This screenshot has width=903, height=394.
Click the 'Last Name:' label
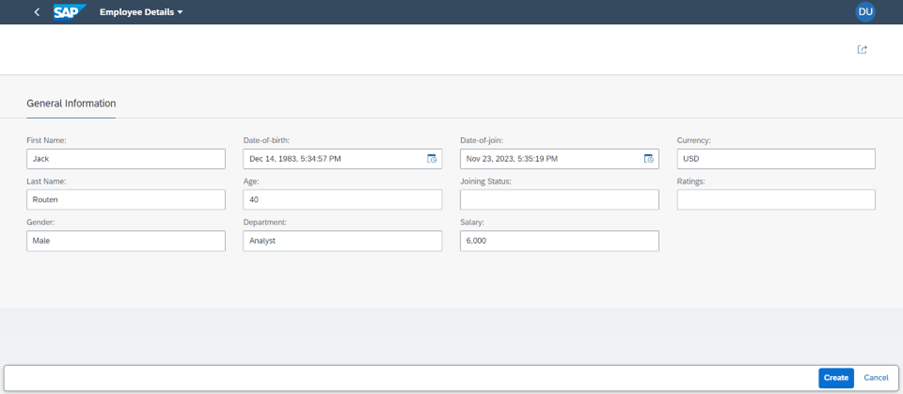pyautogui.click(x=46, y=181)
